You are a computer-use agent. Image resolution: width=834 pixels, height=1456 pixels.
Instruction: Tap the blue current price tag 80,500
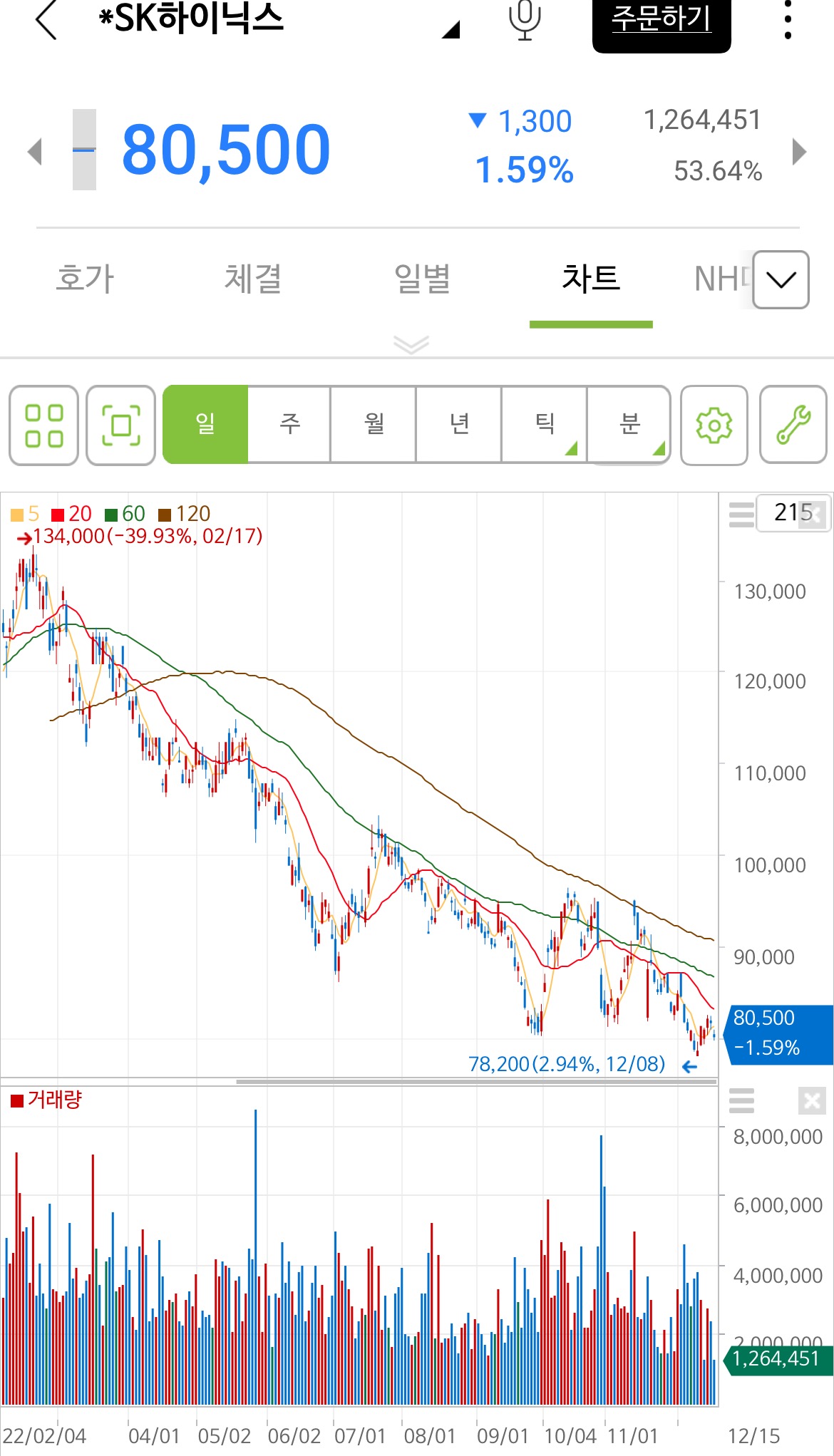(780, 1035)
